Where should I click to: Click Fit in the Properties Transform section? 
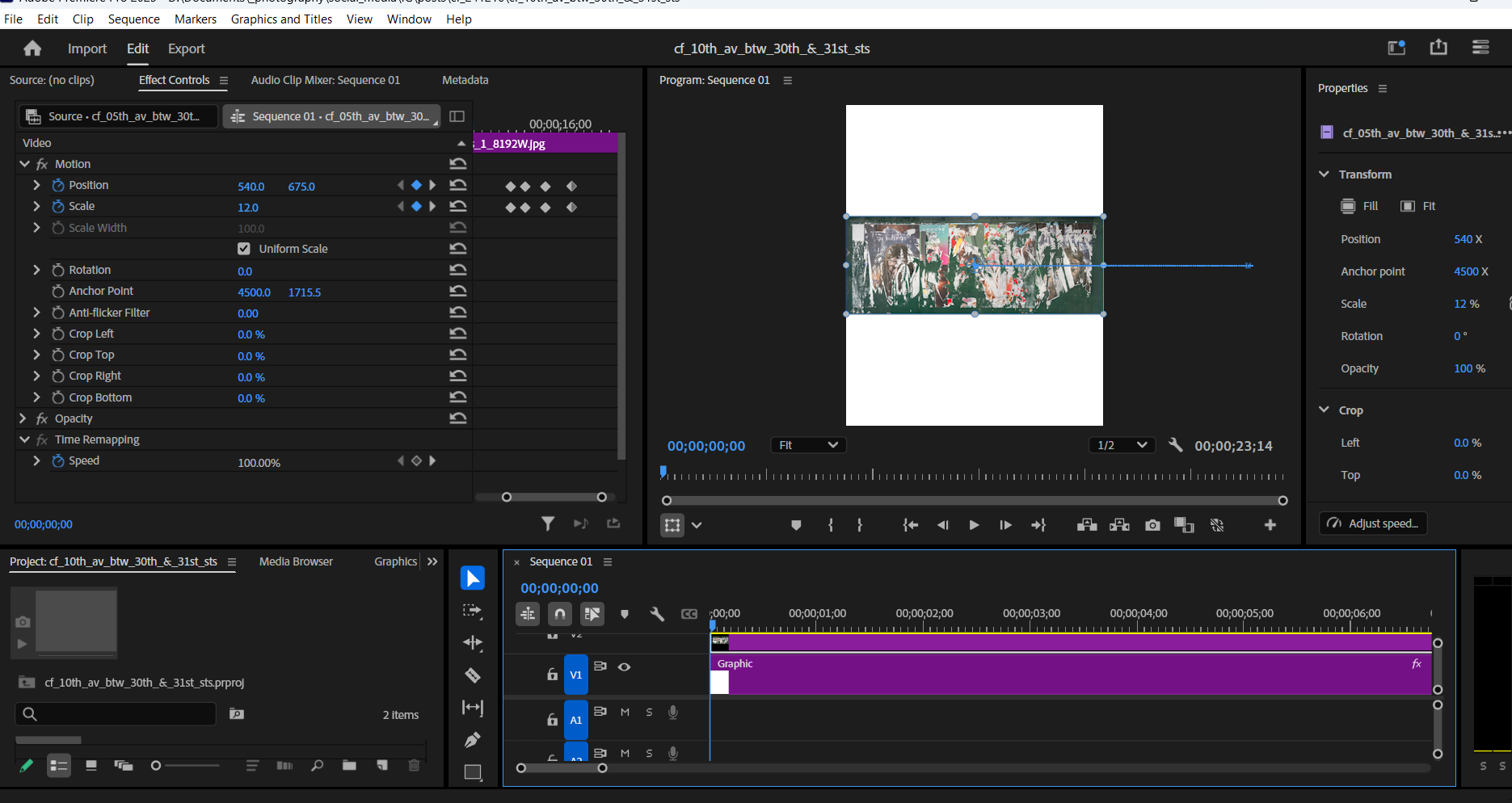pos(1418,206)
